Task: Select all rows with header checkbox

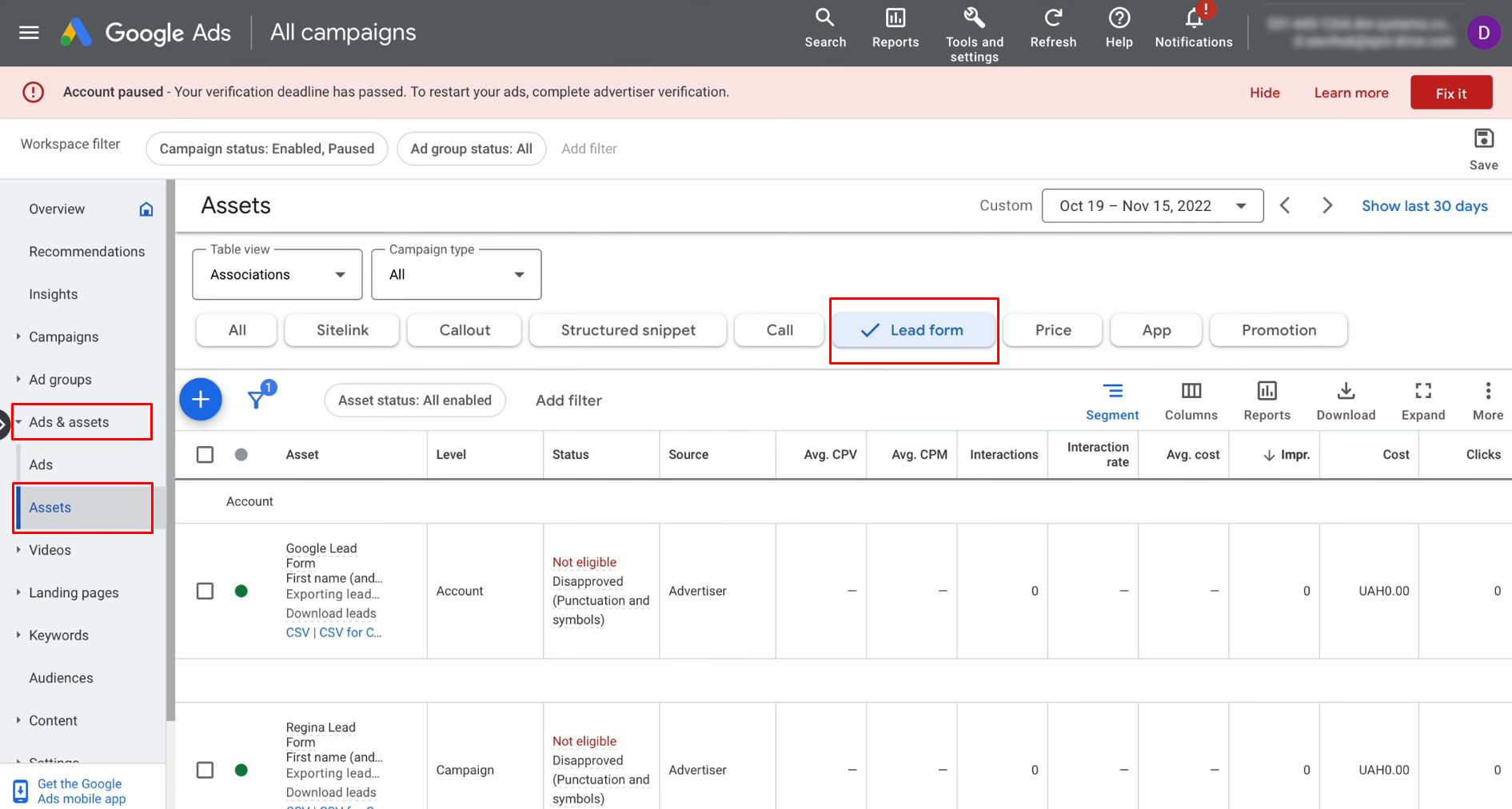Action: coord(205,455)
